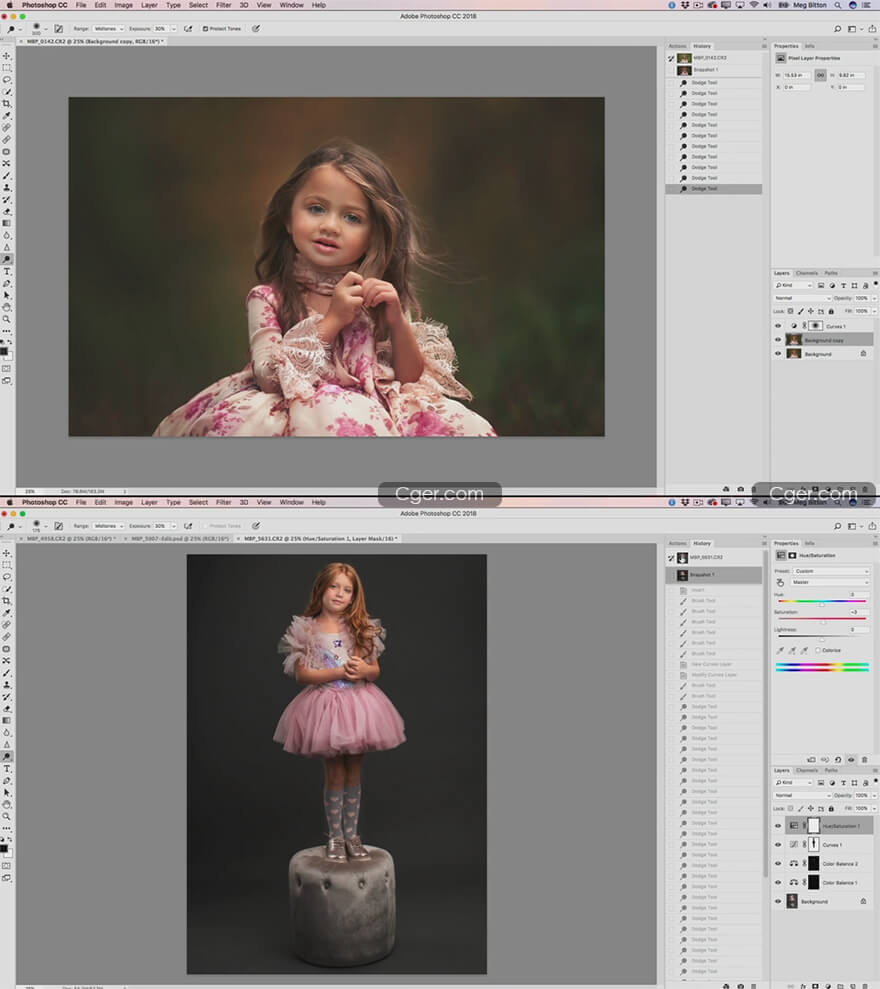880x989 pixels.
Task: Open the Preset dropdown showing Custom
Action: (x=832, y=571)
